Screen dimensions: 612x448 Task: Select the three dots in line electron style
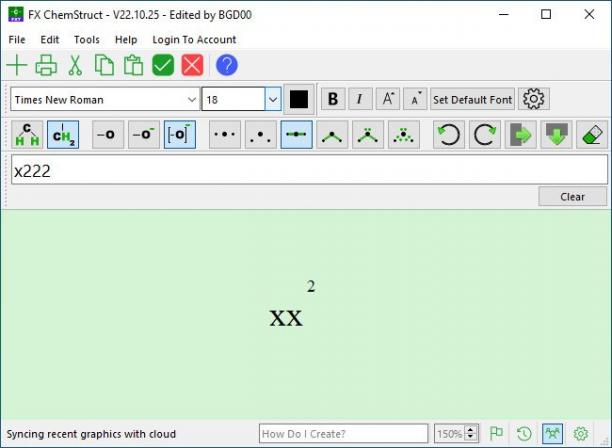click(225, 135)
